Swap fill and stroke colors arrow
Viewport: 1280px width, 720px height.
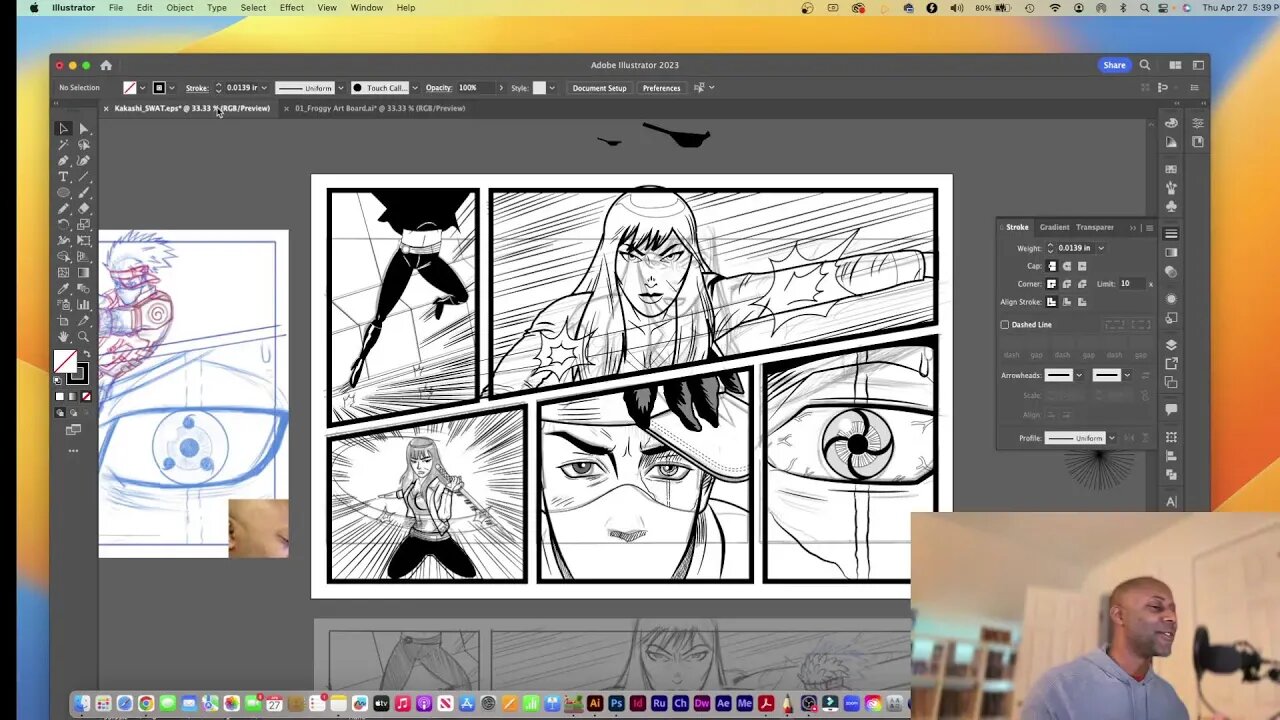coord(87,353)
